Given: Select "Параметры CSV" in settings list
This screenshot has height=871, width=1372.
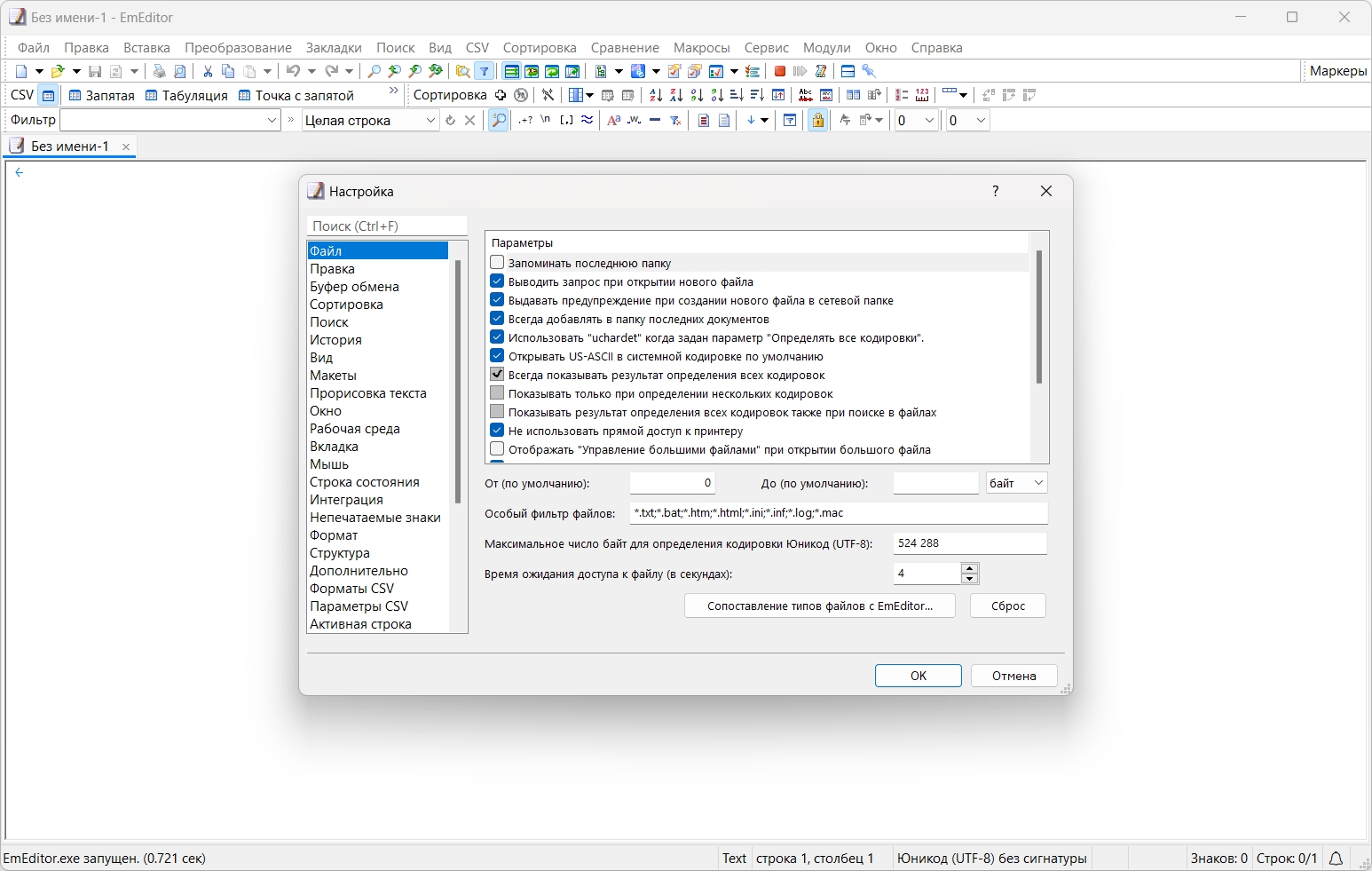Looking at the screenshot, I should [359, 606].
